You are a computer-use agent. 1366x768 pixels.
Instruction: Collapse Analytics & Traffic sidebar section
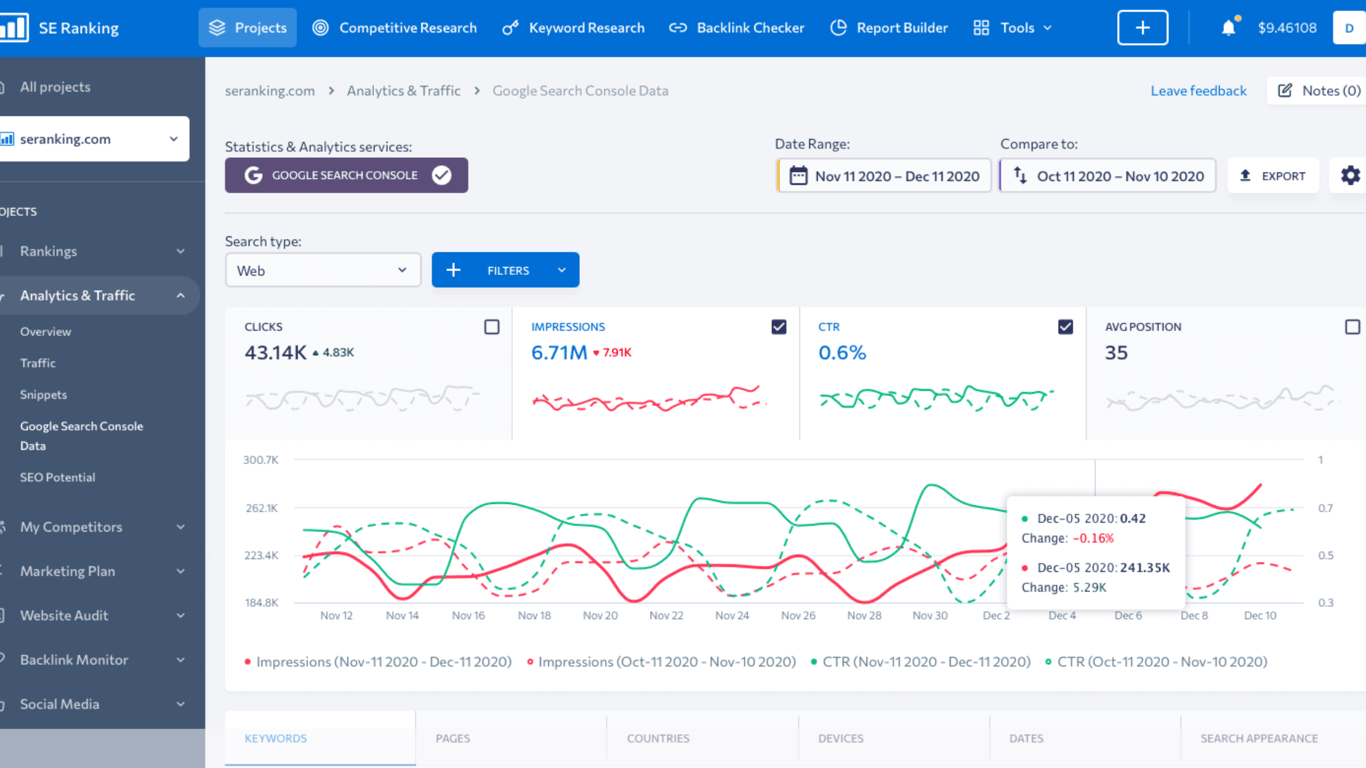pos(180,296)
